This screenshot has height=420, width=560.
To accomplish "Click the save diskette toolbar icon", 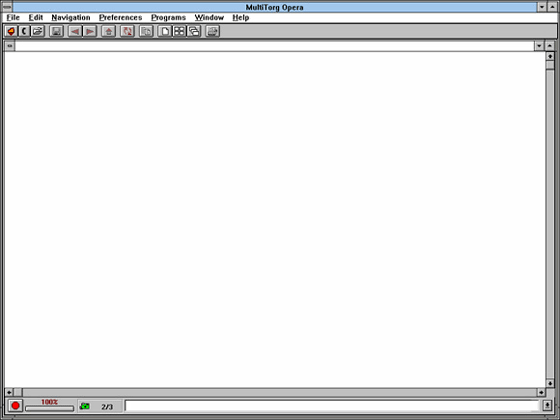I will click(56, 31).
